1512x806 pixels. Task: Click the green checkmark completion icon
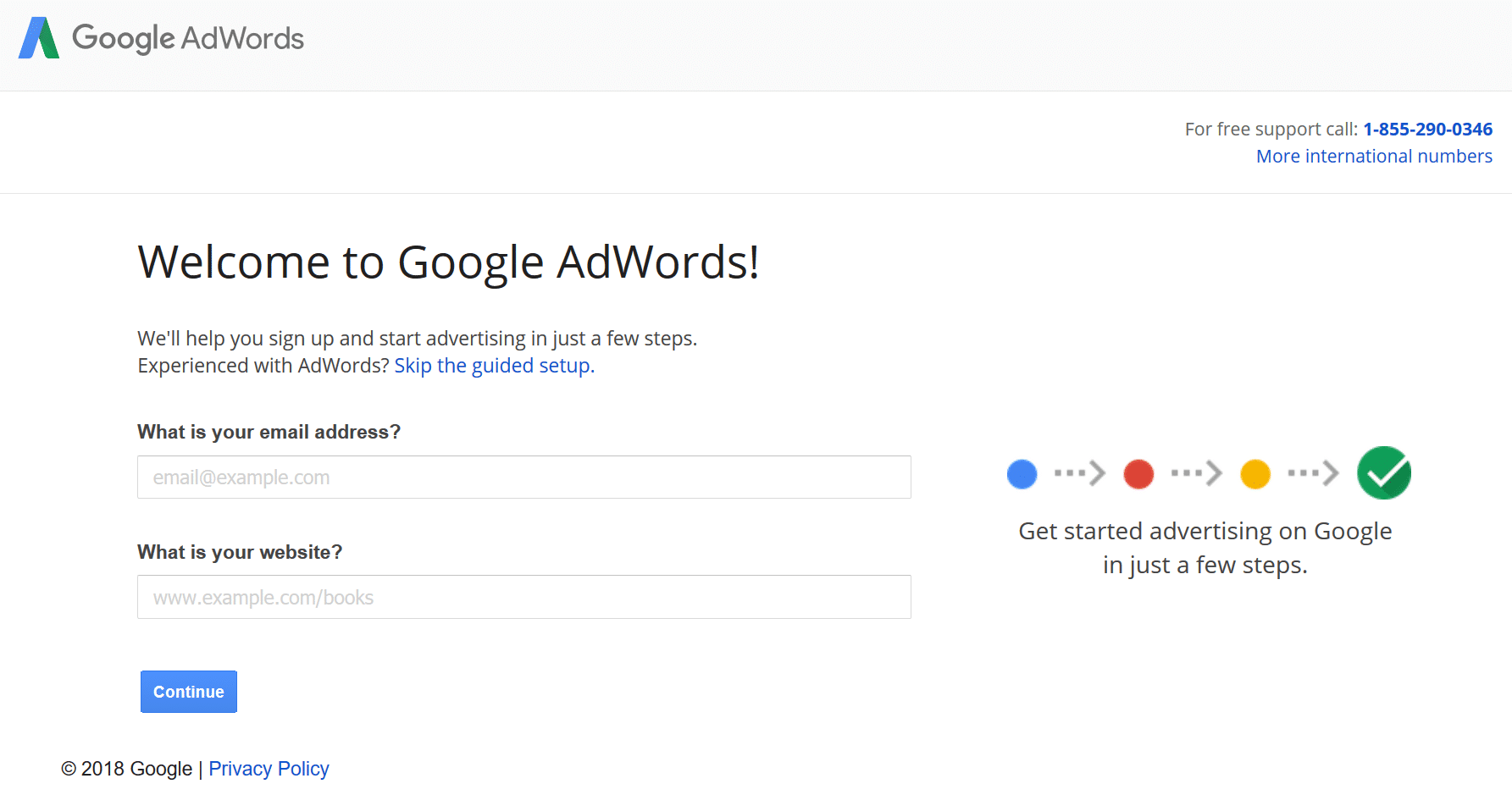coord(1383,472)
